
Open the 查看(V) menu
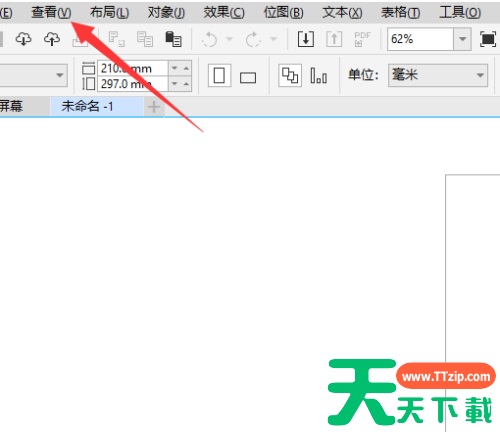[51, 13]
